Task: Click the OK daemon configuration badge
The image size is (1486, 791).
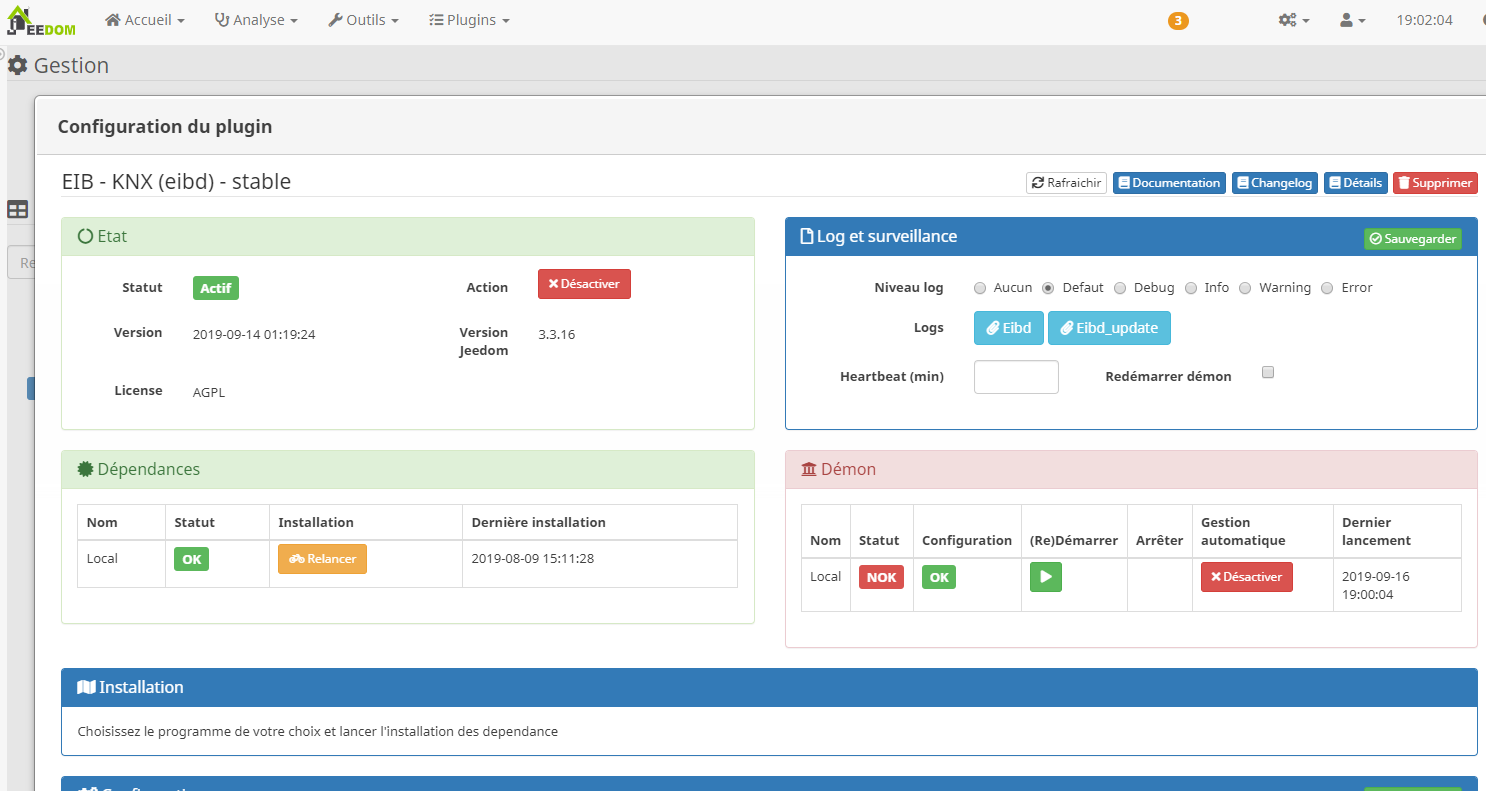Action: [x=939, y=577]
